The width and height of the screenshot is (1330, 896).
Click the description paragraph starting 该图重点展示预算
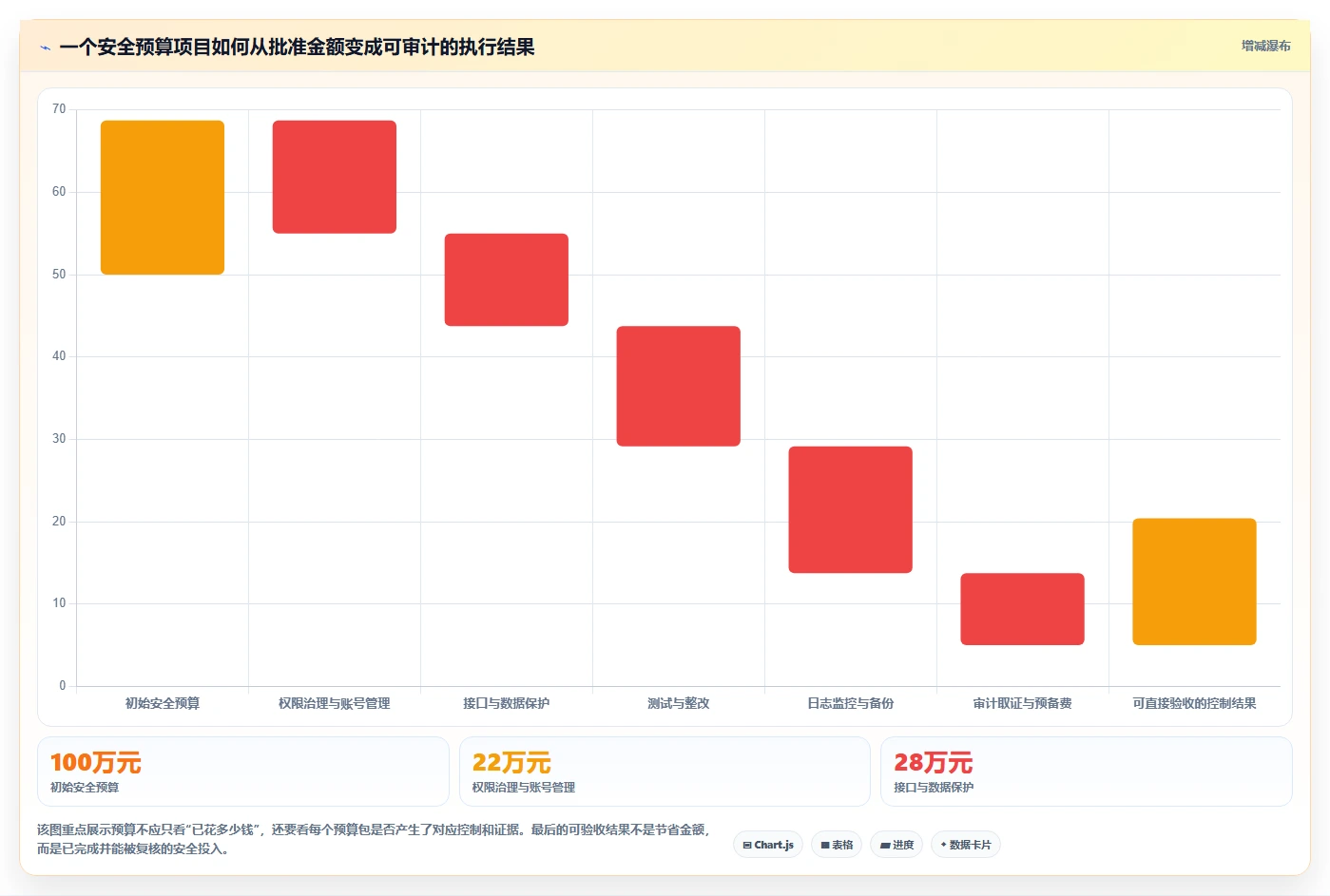coord(374,839)
